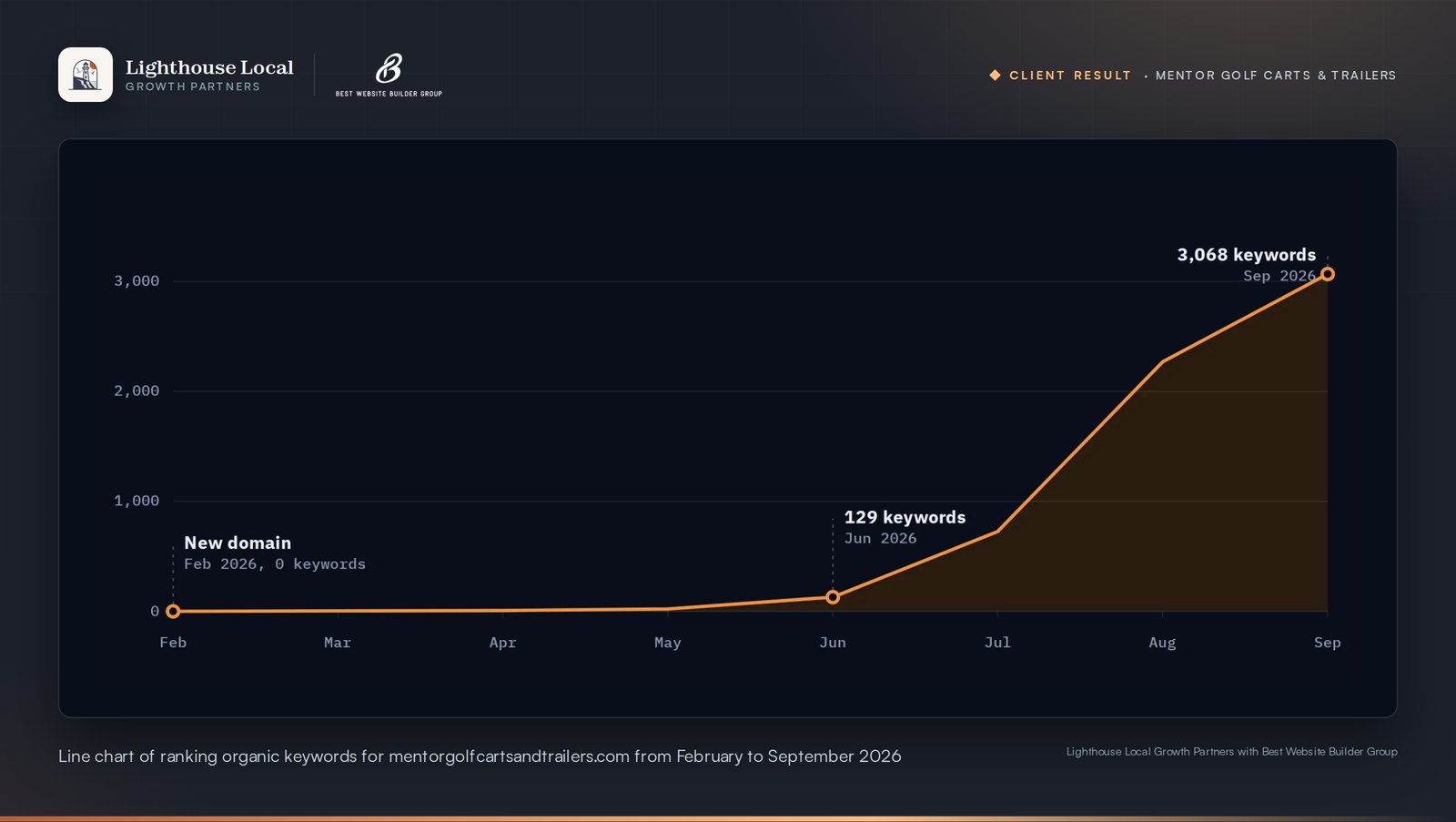
Task: Click the 'Lighthouse Local Growth Partners with Best Website Builder Group' footer credit
Action: (1232, 752)
